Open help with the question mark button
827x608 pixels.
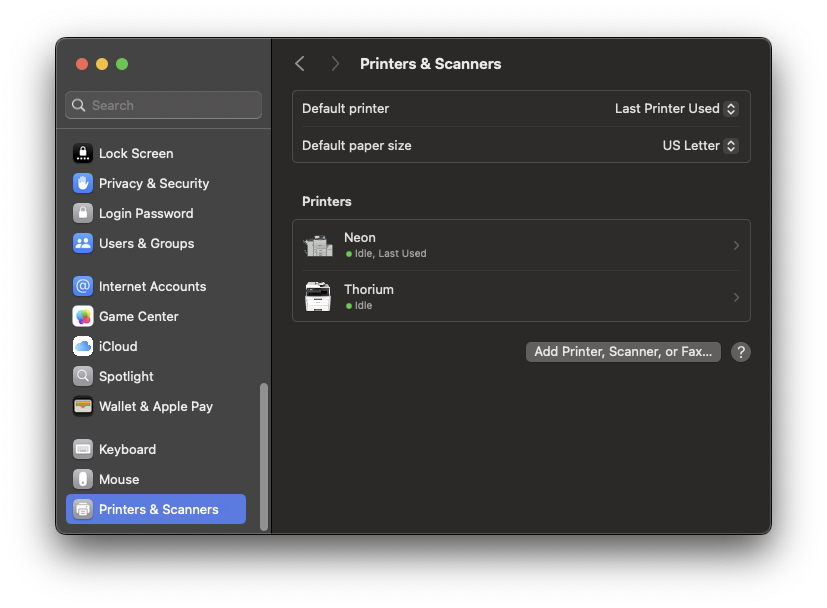pyautogui.click(x=741, y=352)
